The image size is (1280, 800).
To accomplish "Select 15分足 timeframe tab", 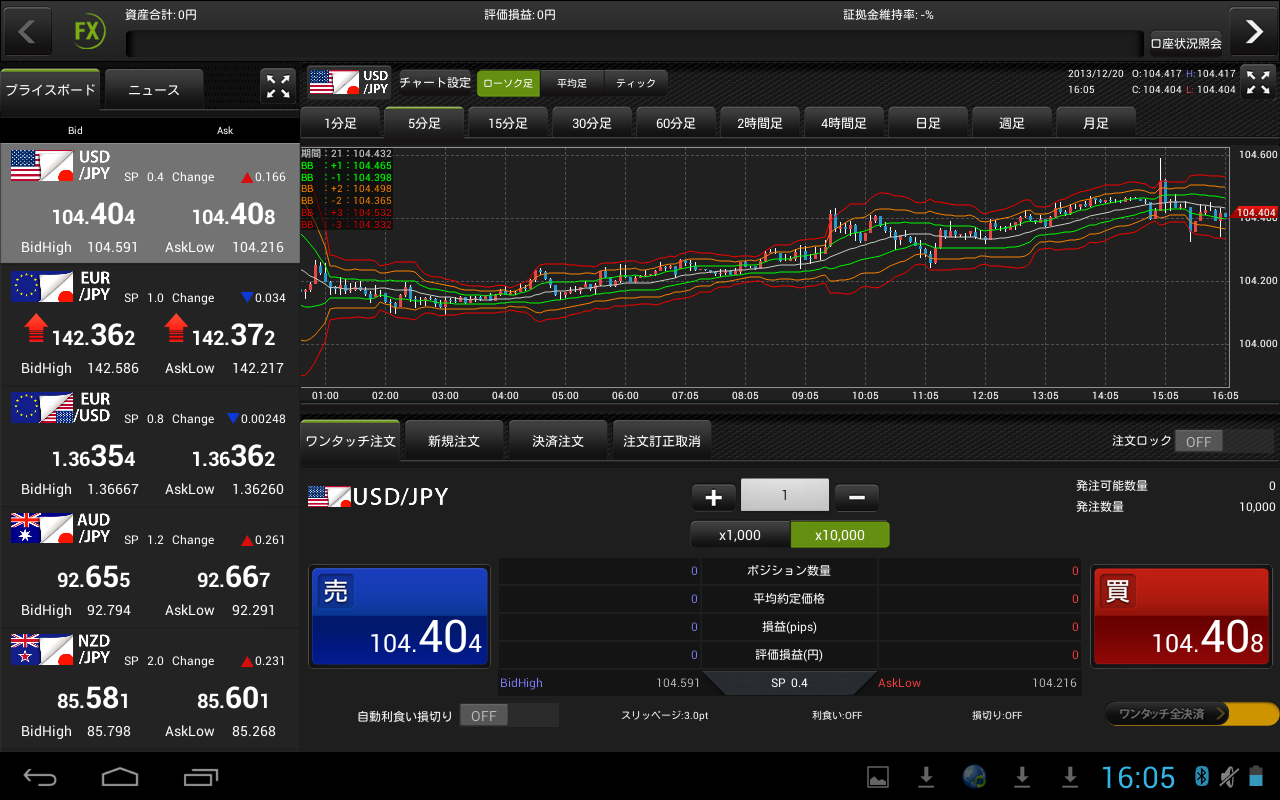I will click(508, 123).
